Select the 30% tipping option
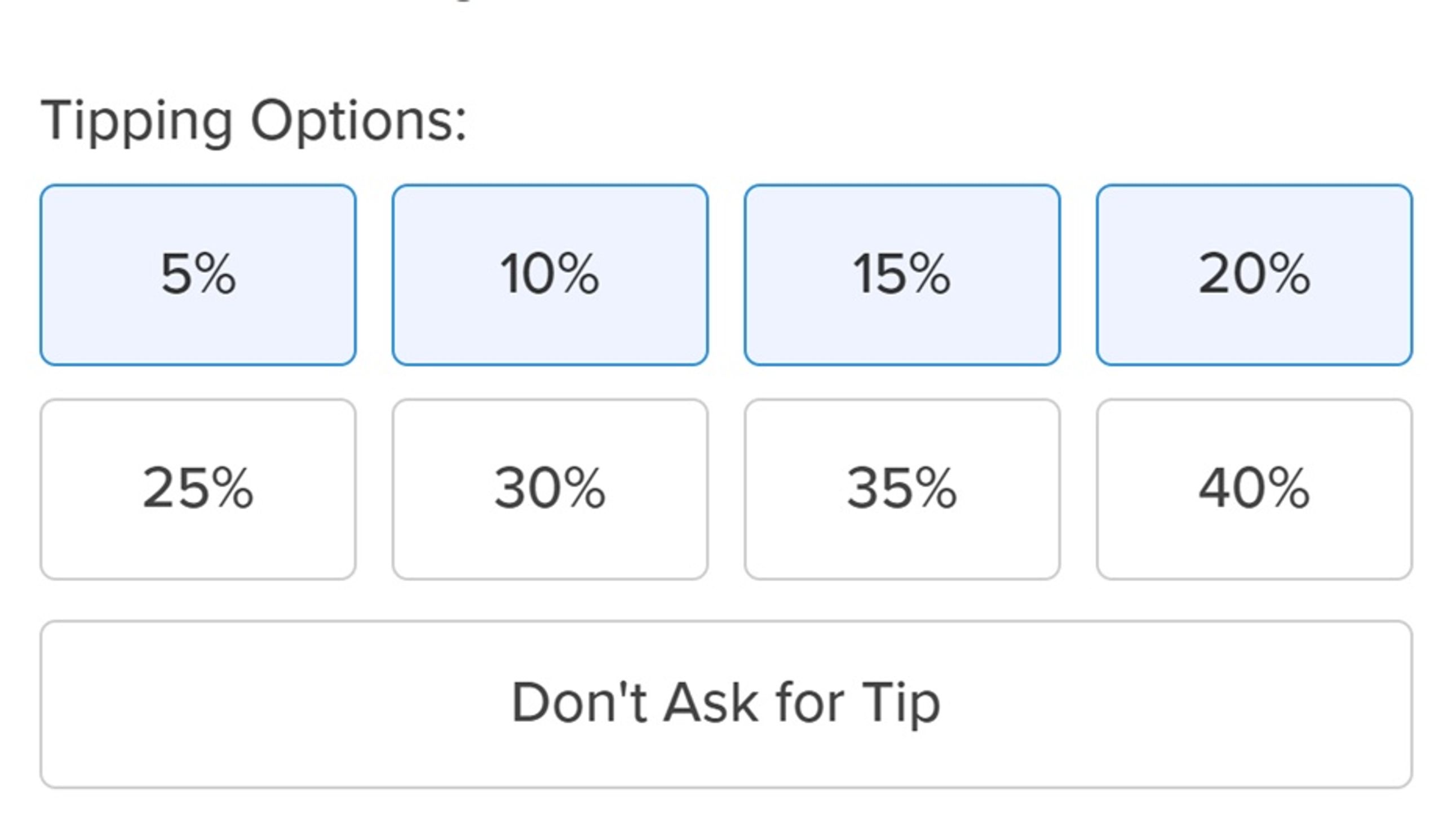 (x=550, y=489)
